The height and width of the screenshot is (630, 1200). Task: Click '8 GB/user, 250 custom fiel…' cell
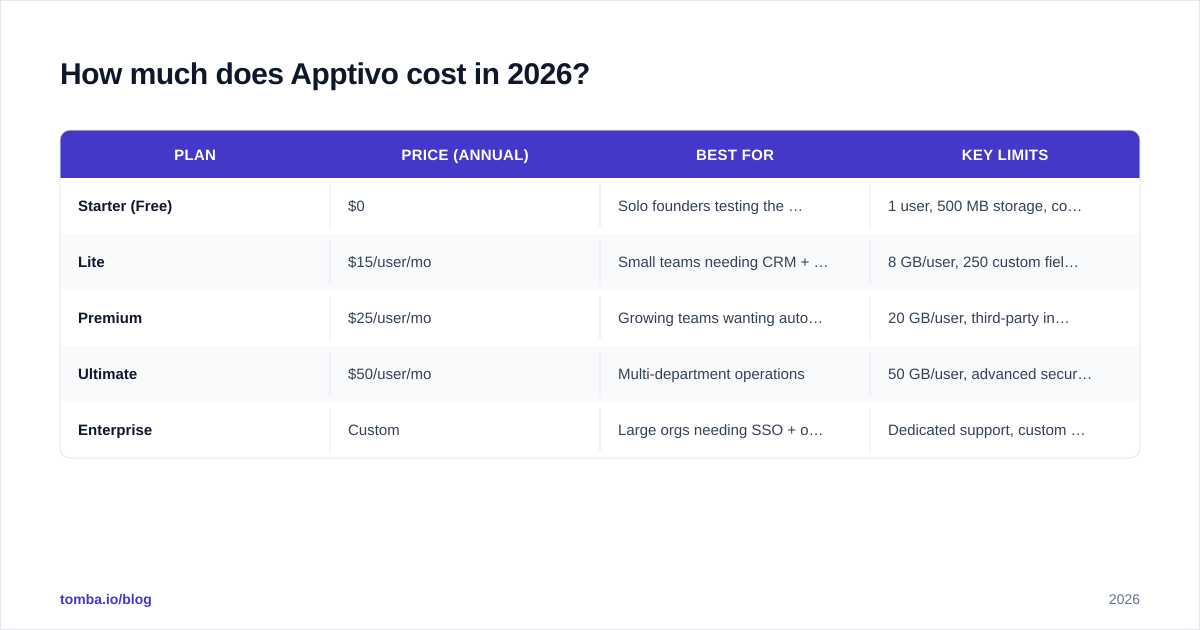pyautogui.click(x=1005, y=262)
